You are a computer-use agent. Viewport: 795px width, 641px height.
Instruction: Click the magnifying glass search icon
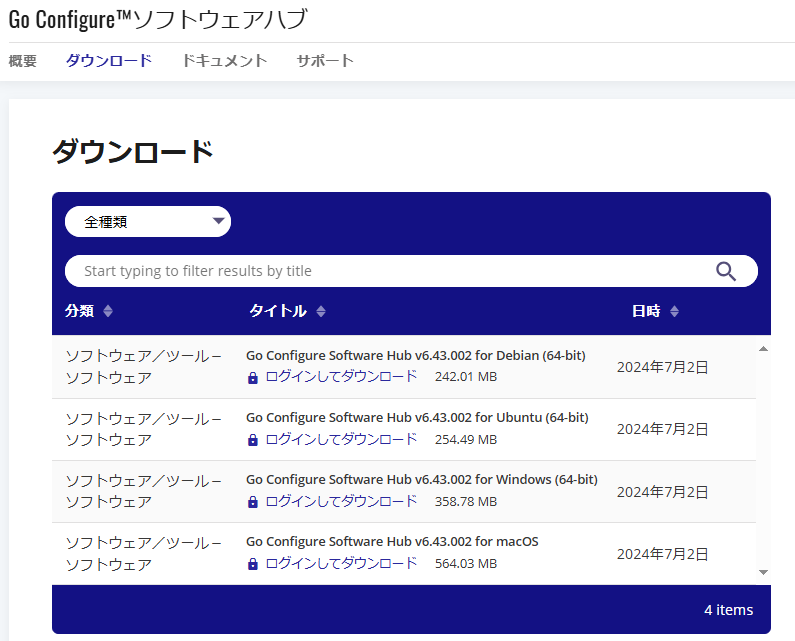726,271
